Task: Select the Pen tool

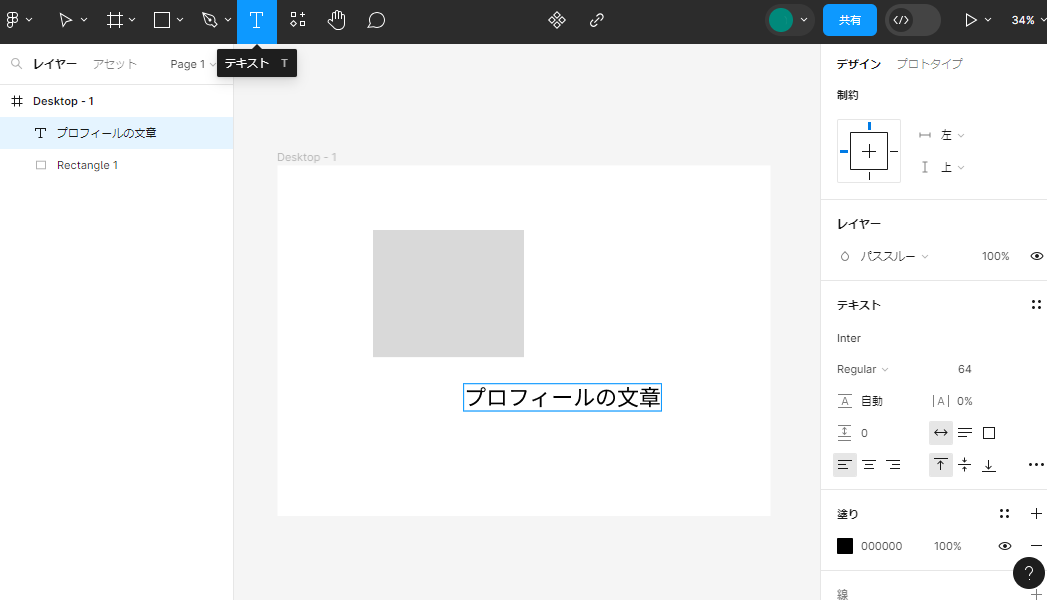Action: pos(209,20)
